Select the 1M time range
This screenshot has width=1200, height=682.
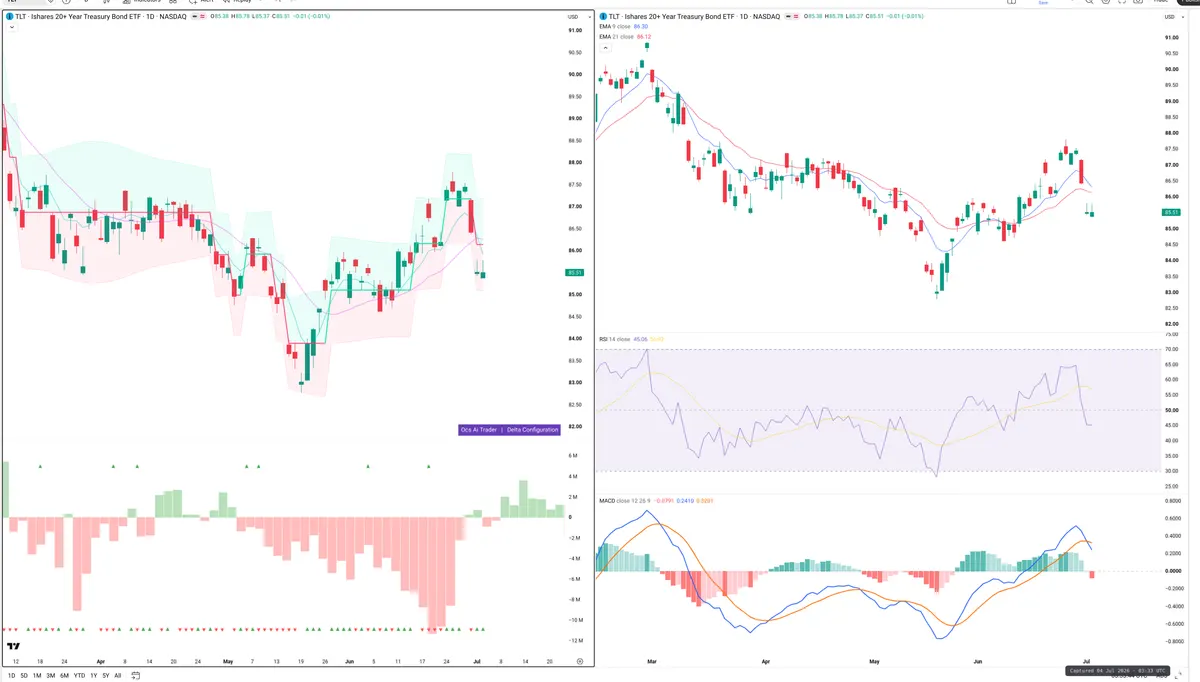tap(37, 676)
